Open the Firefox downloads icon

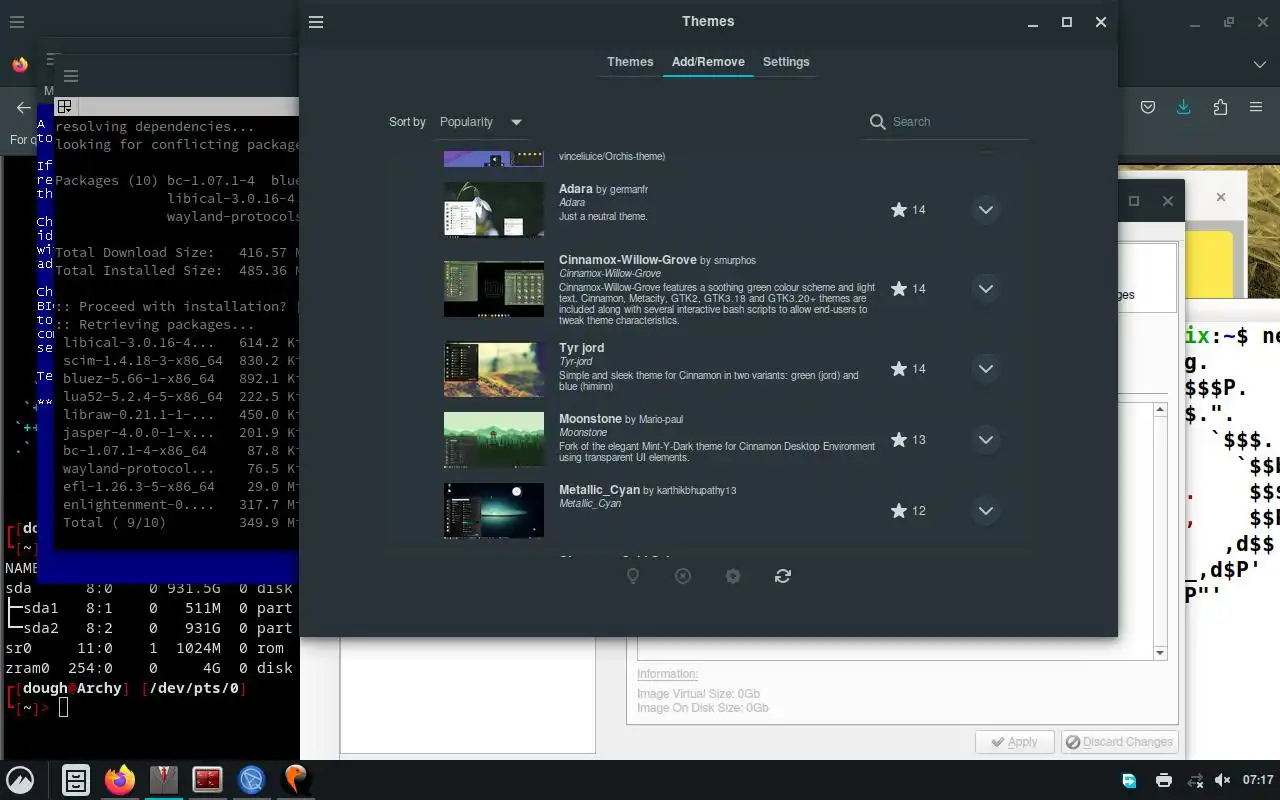(1184, 107)
